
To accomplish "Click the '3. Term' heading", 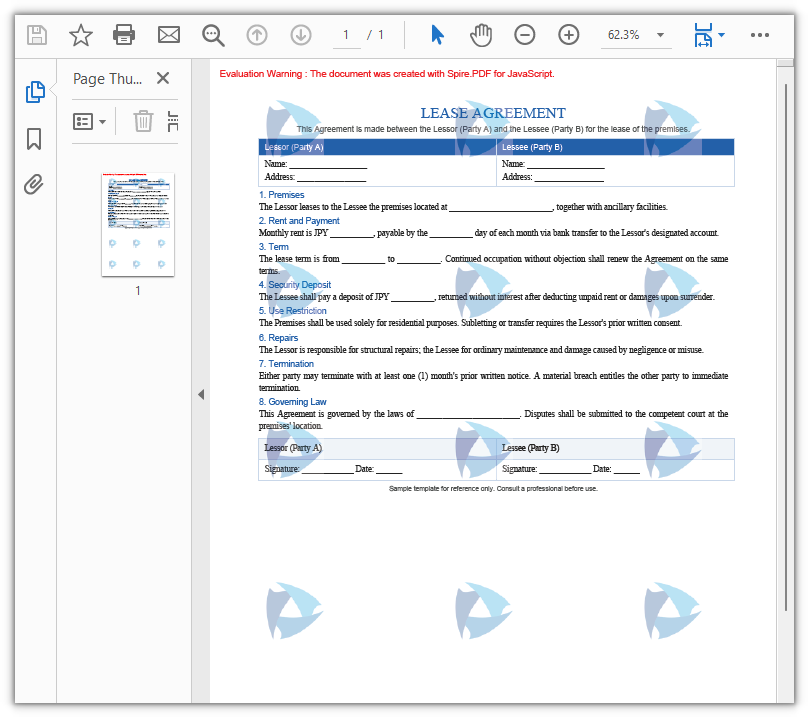I will pos(273,247).
